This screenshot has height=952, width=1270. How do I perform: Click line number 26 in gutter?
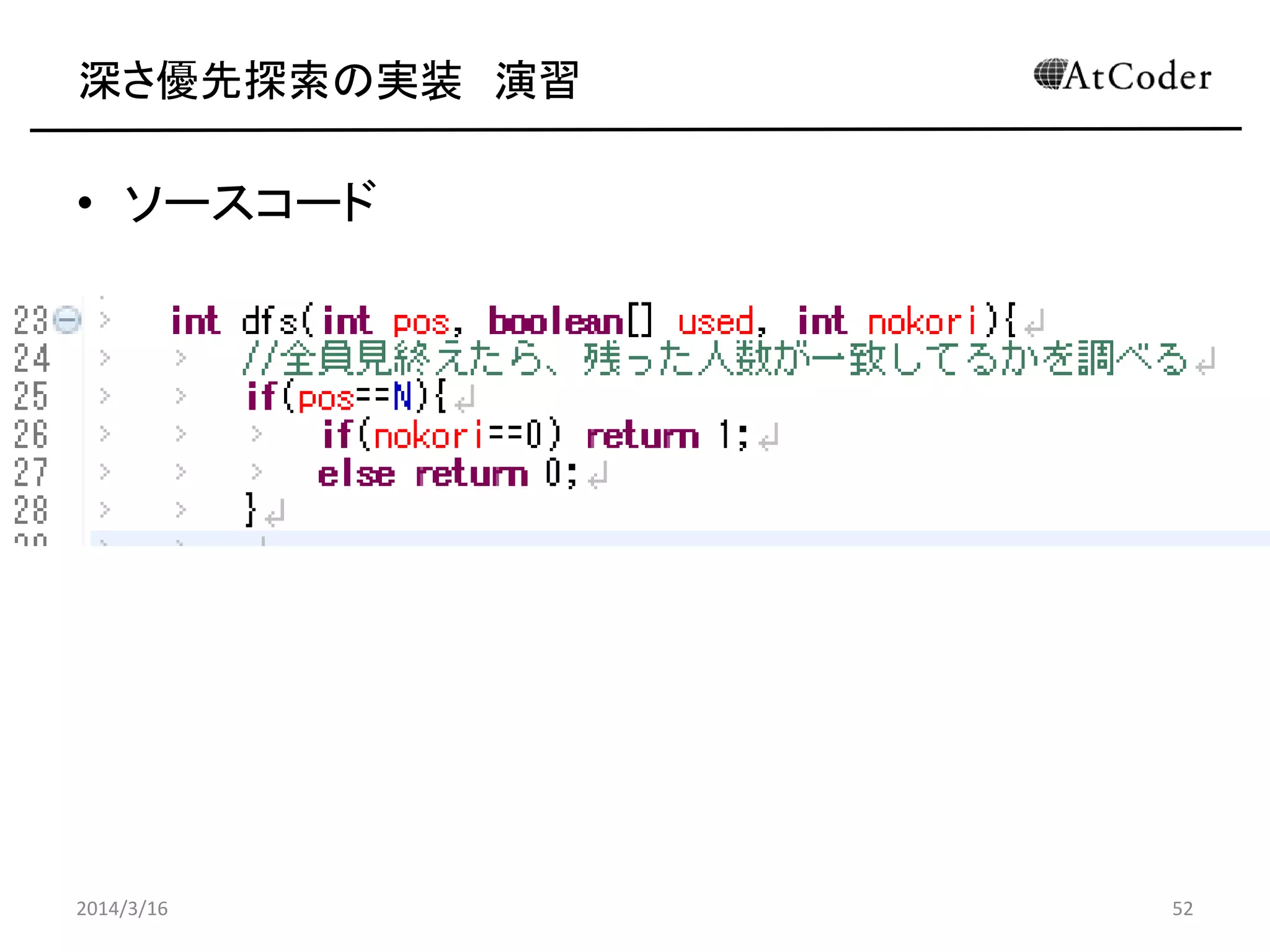[30, 434]
